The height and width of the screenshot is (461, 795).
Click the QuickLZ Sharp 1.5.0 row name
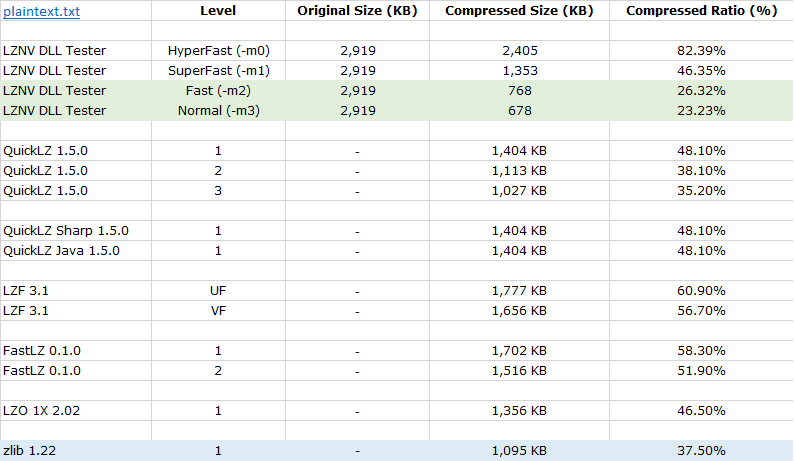click(x=66, y=231)
